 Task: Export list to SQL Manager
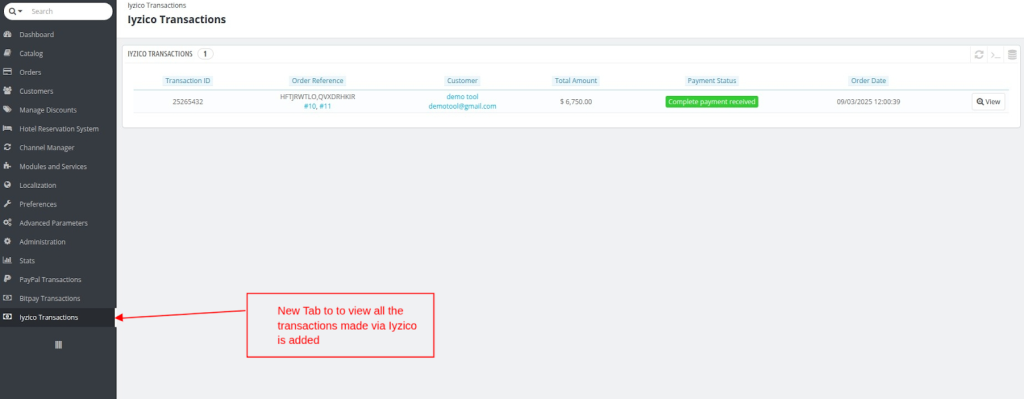[x=1012, y=55]
